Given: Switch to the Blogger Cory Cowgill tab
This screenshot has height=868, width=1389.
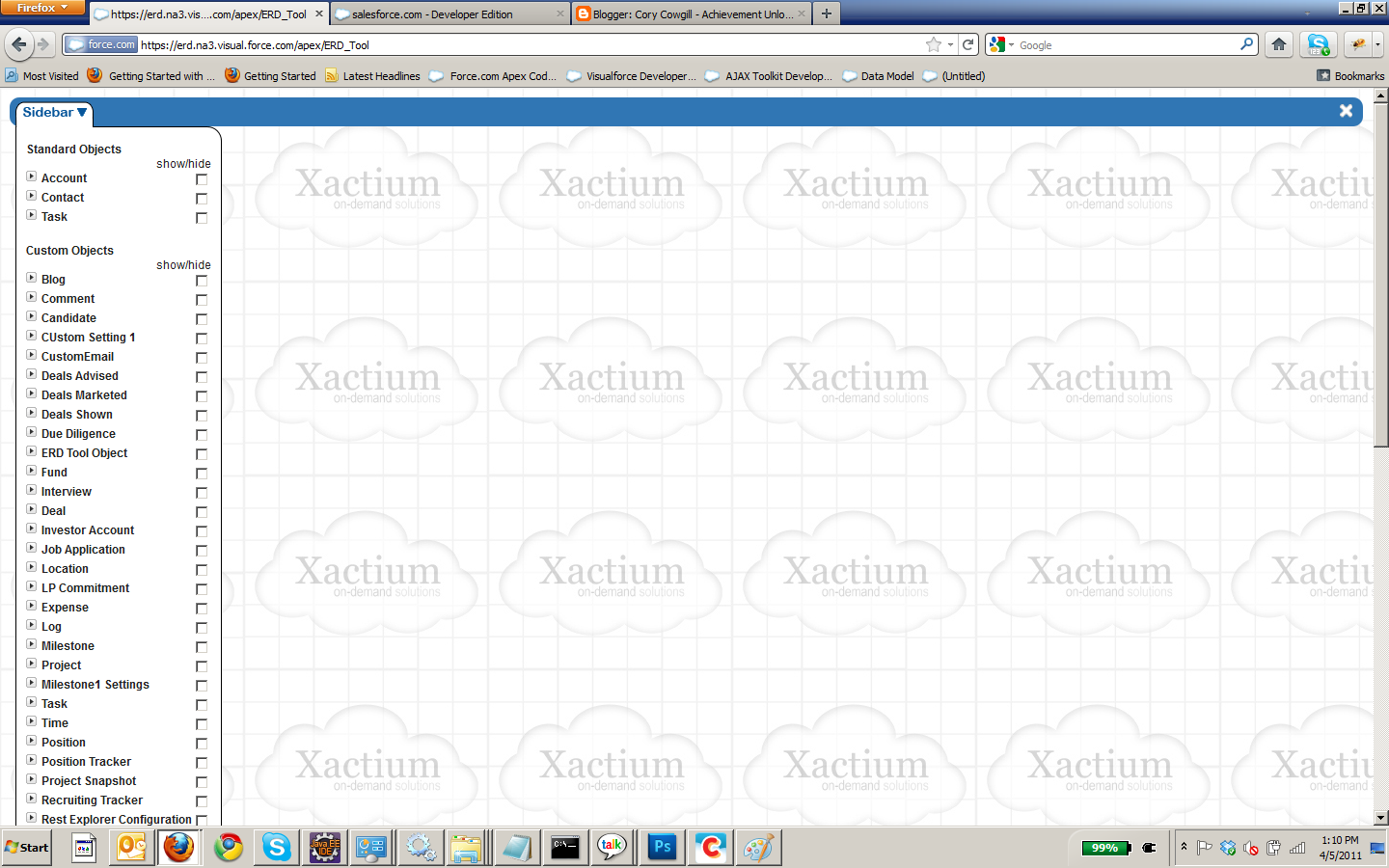Looking at the screenshot, I should tap(692, 14).
